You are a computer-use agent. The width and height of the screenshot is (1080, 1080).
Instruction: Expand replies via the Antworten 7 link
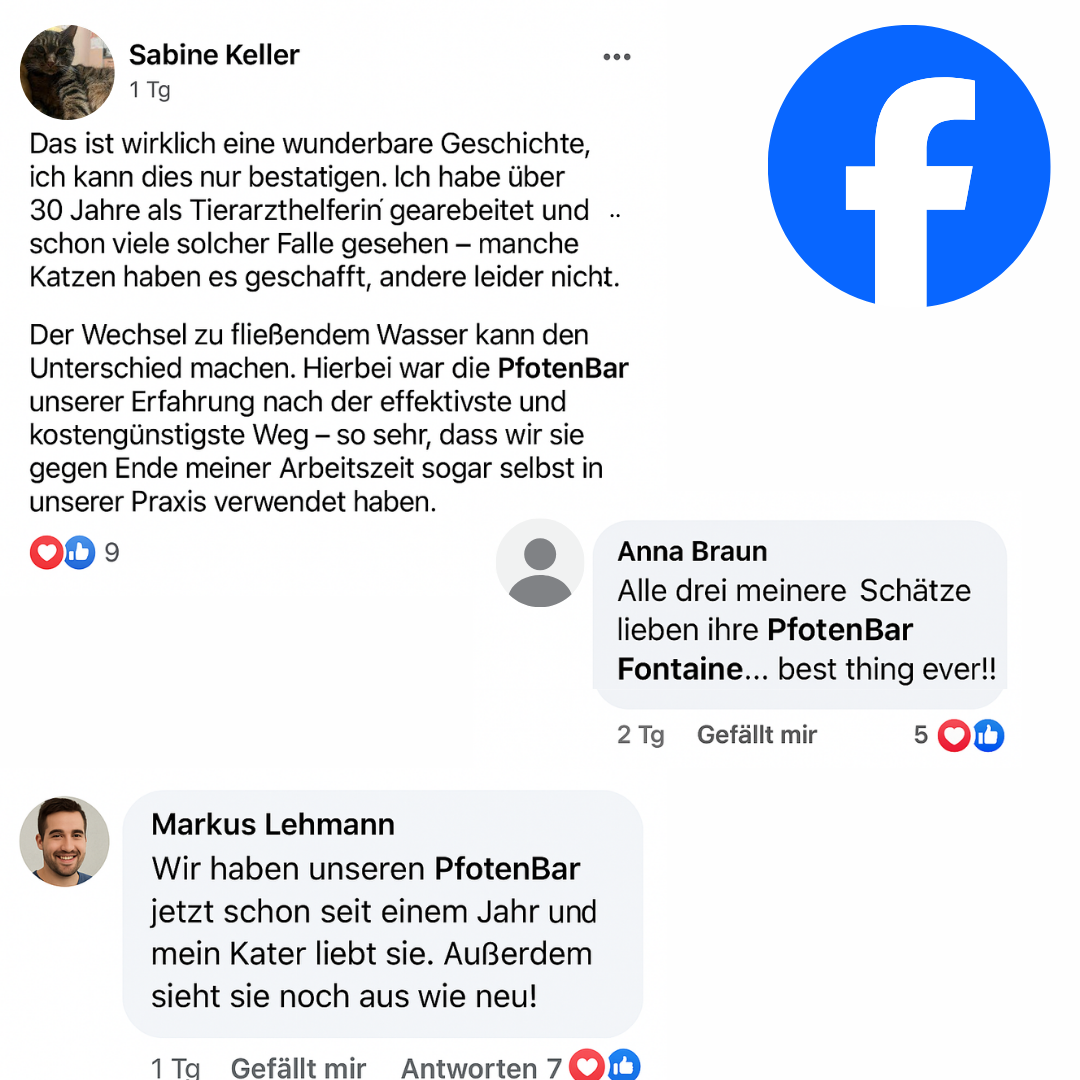pyautogui.click(x=480, y=1067)
